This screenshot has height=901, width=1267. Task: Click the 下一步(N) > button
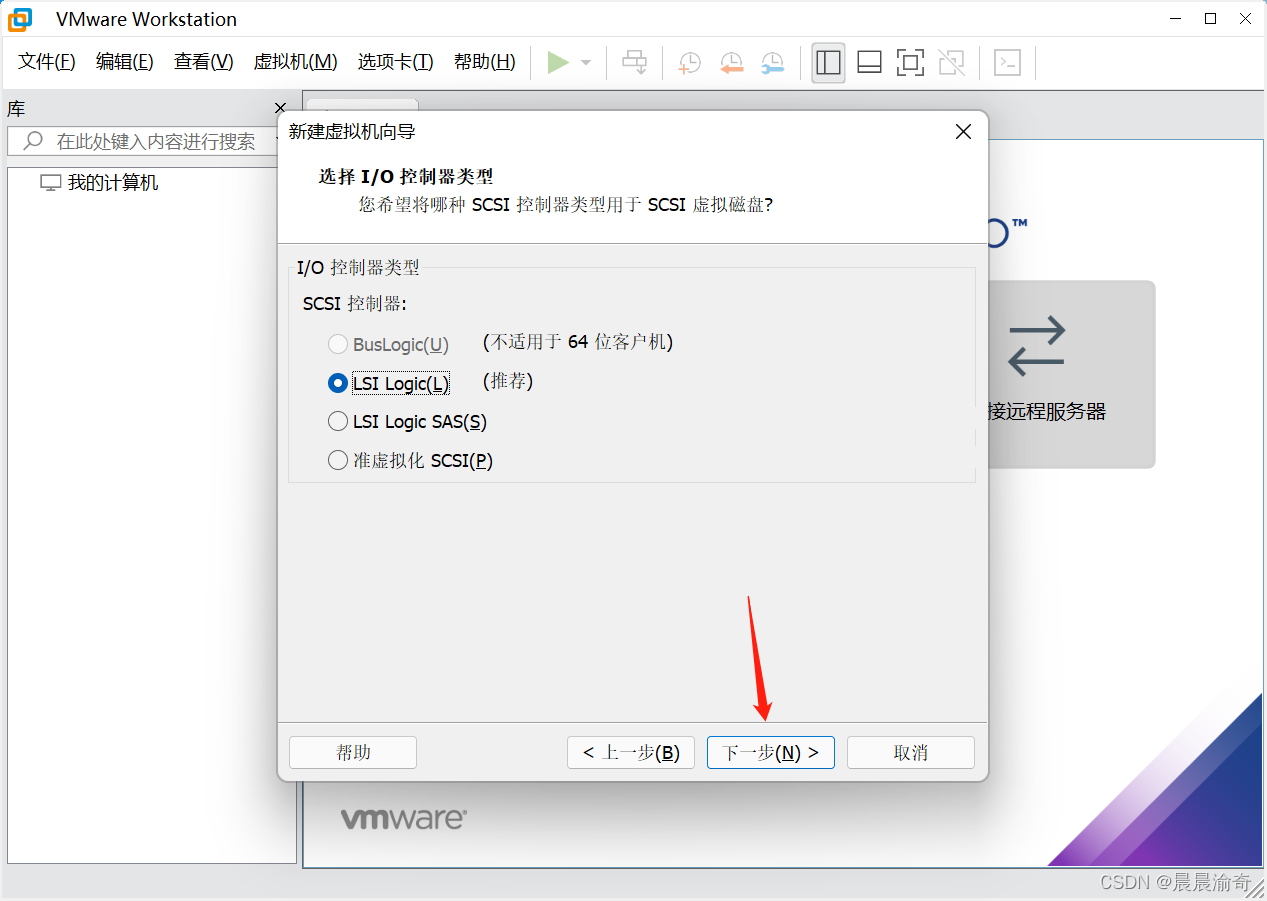(771, 753)
